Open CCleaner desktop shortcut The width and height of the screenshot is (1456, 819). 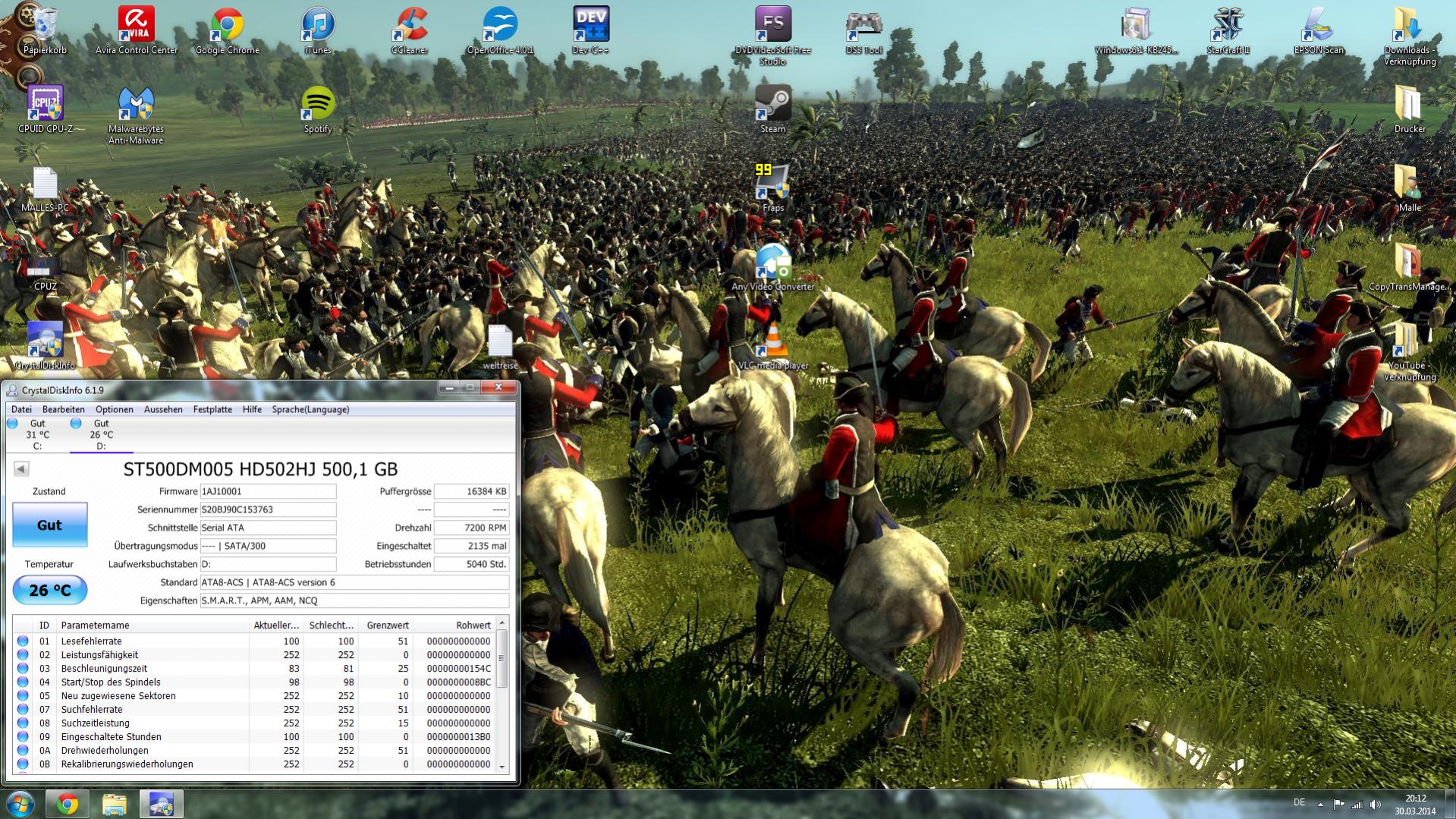click(410, 30)
